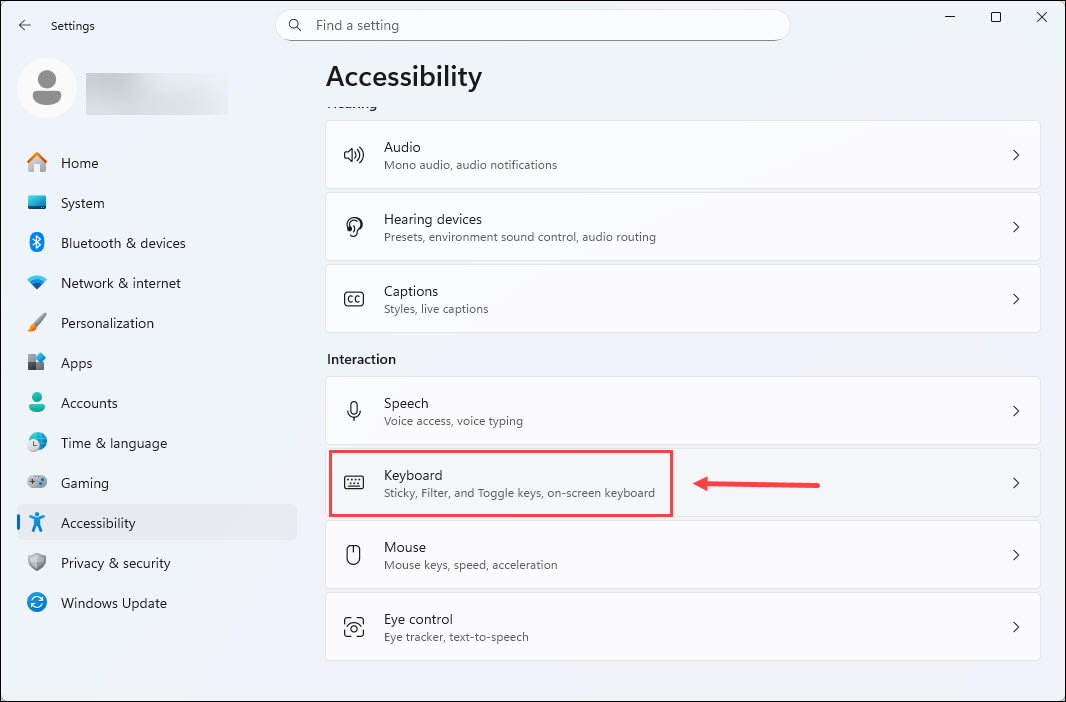Expand Eye control with its chevron
This screenshot has width=1066, height=702.
(1015, 627)
